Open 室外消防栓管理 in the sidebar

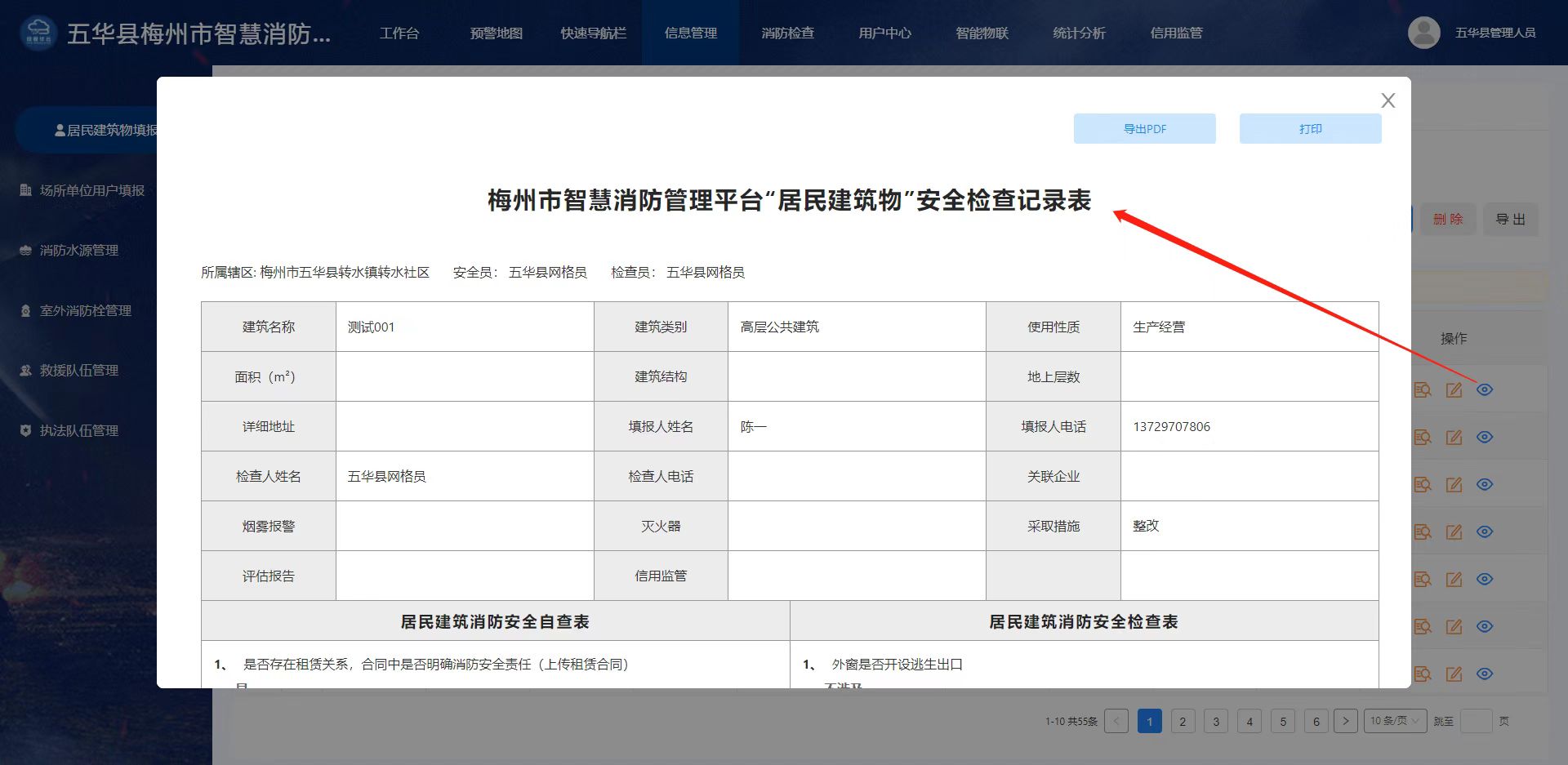click(x=86, y=310)
